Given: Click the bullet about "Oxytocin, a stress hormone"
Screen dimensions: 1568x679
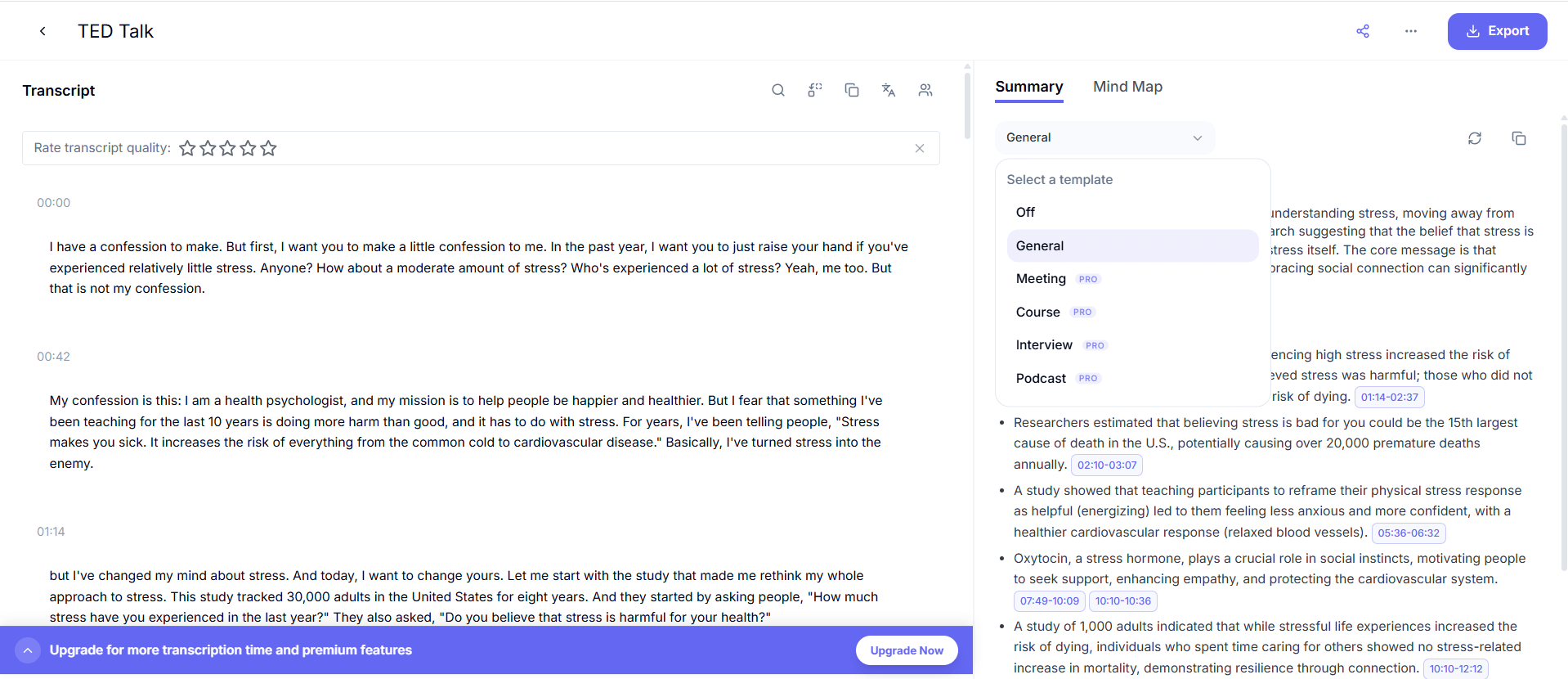Looking at the screenshot, I should coord(1270,579).
